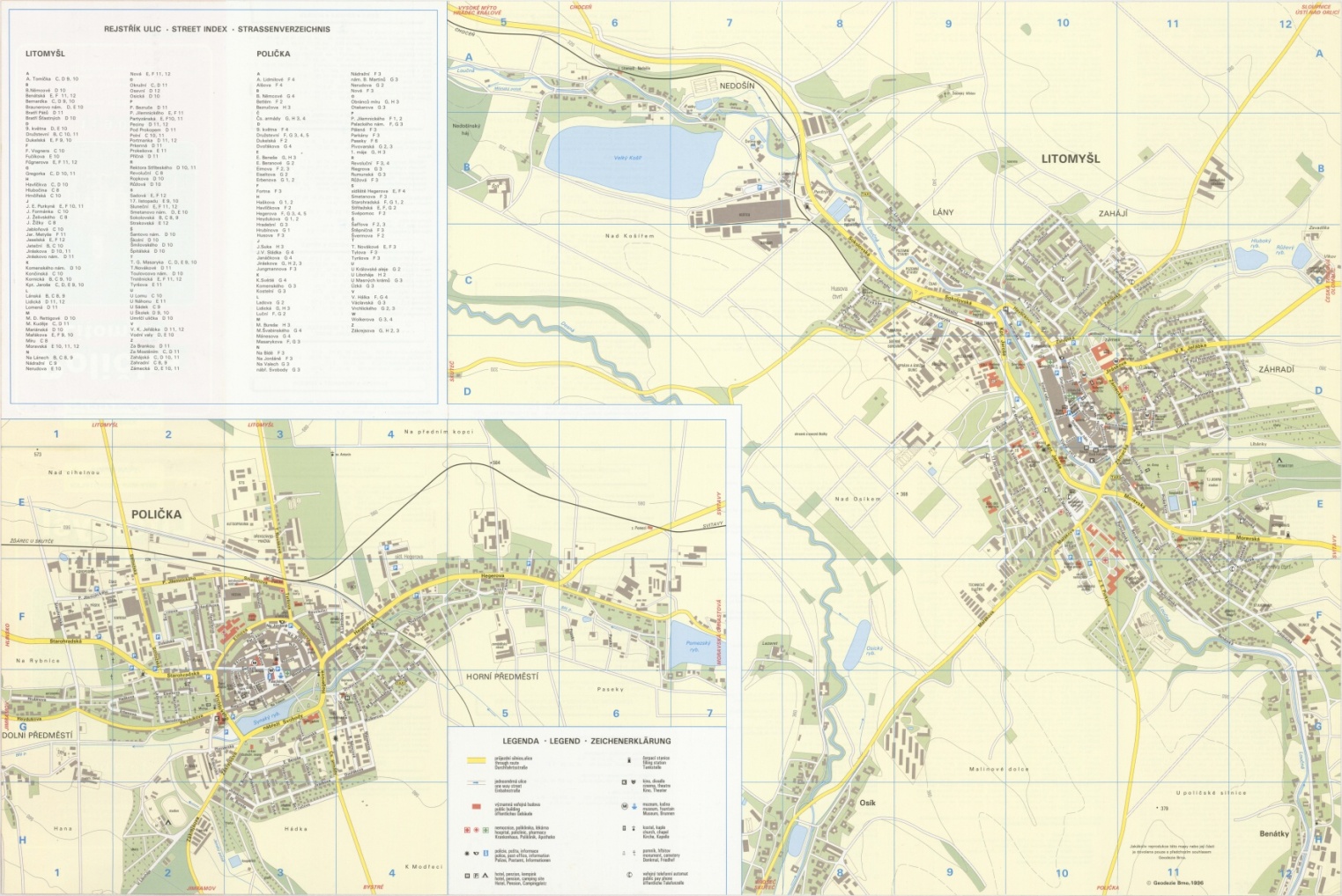
Task: Select the chapel symbol in the legend
Action: pyautogui.click(x=634, y=829)
